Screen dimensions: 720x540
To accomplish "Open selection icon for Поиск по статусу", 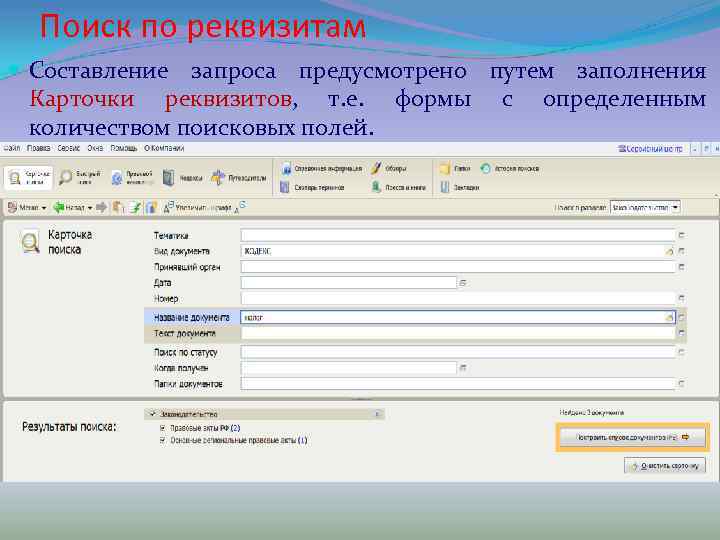I will point(681,352).
